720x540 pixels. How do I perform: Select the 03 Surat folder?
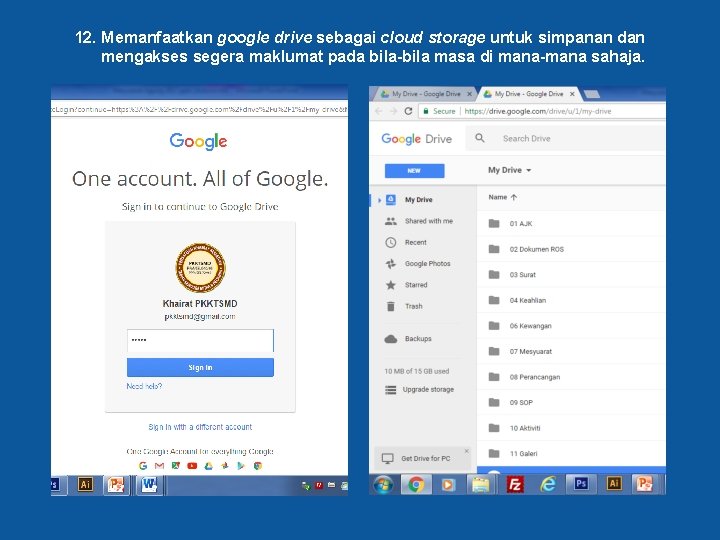pos(571,275)
